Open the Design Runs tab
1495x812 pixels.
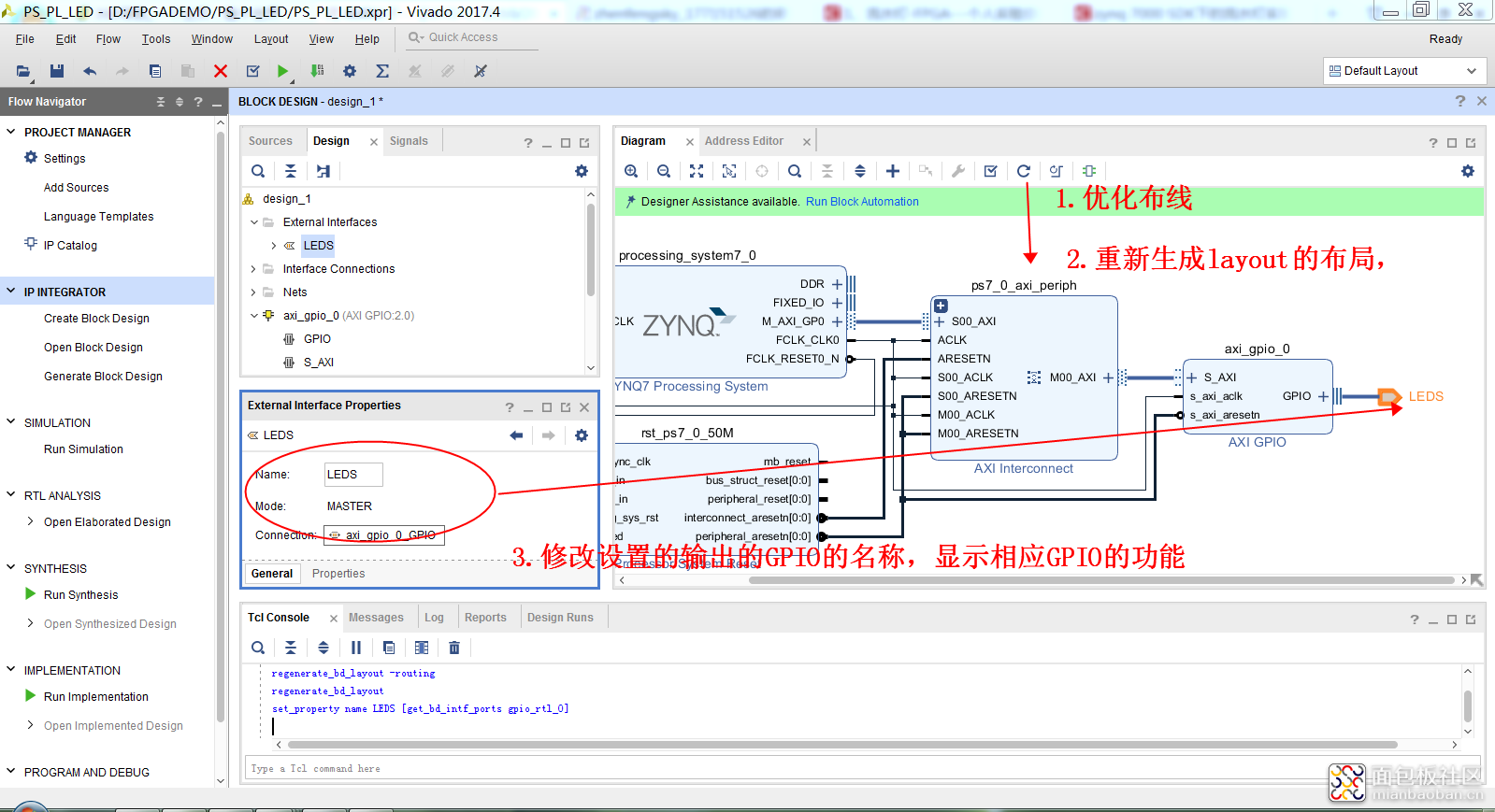(x=560, y=618)
